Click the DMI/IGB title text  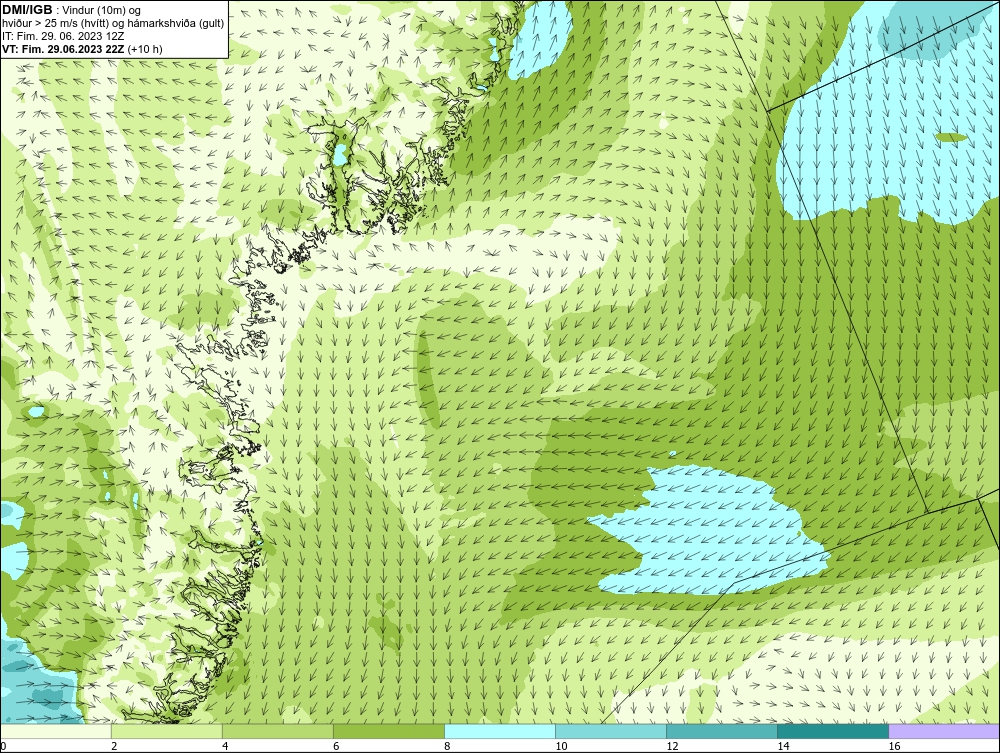(27, 10)
